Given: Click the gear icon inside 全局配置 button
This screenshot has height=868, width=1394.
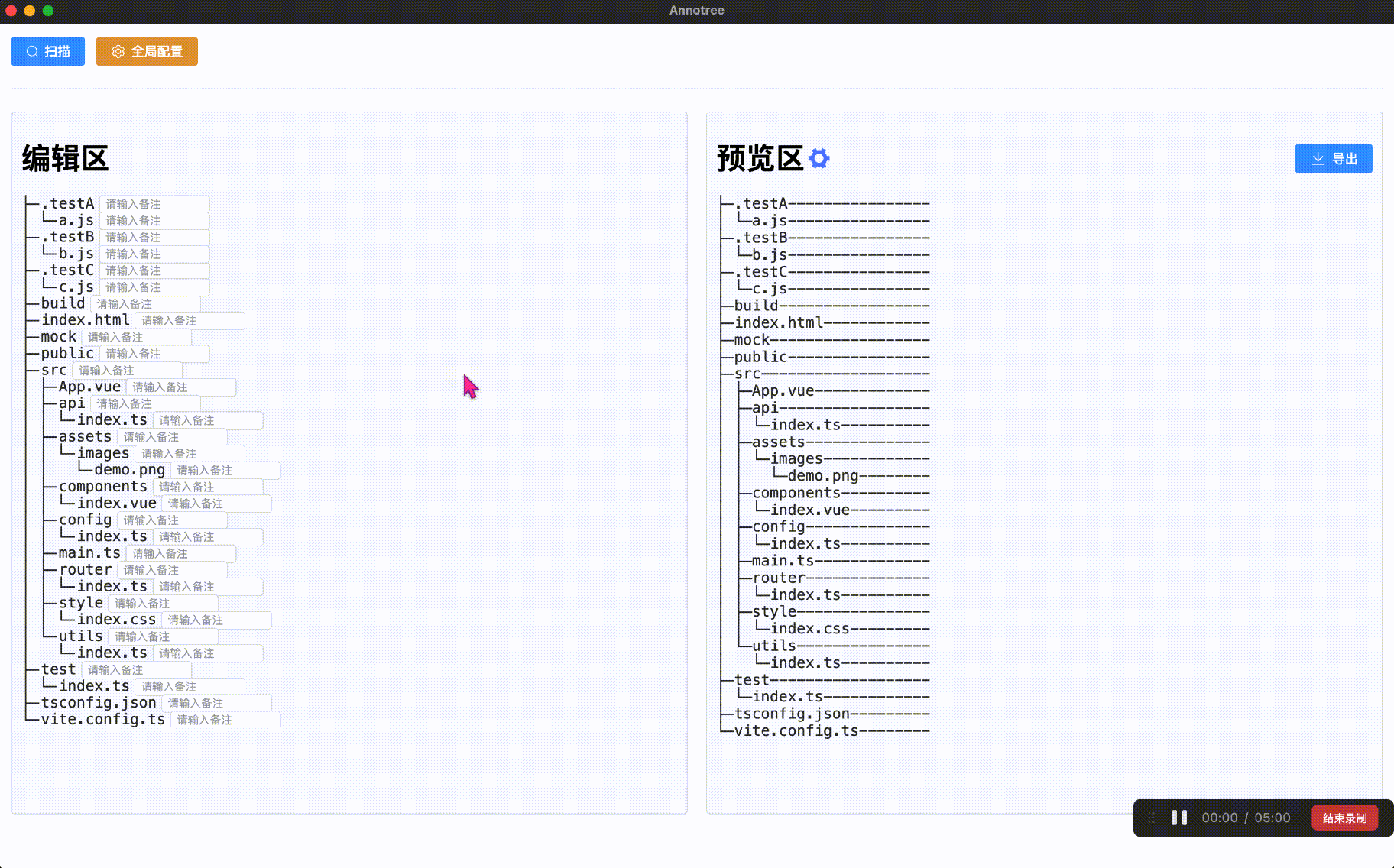Looking at the screenshot, I should coord(118,51).
